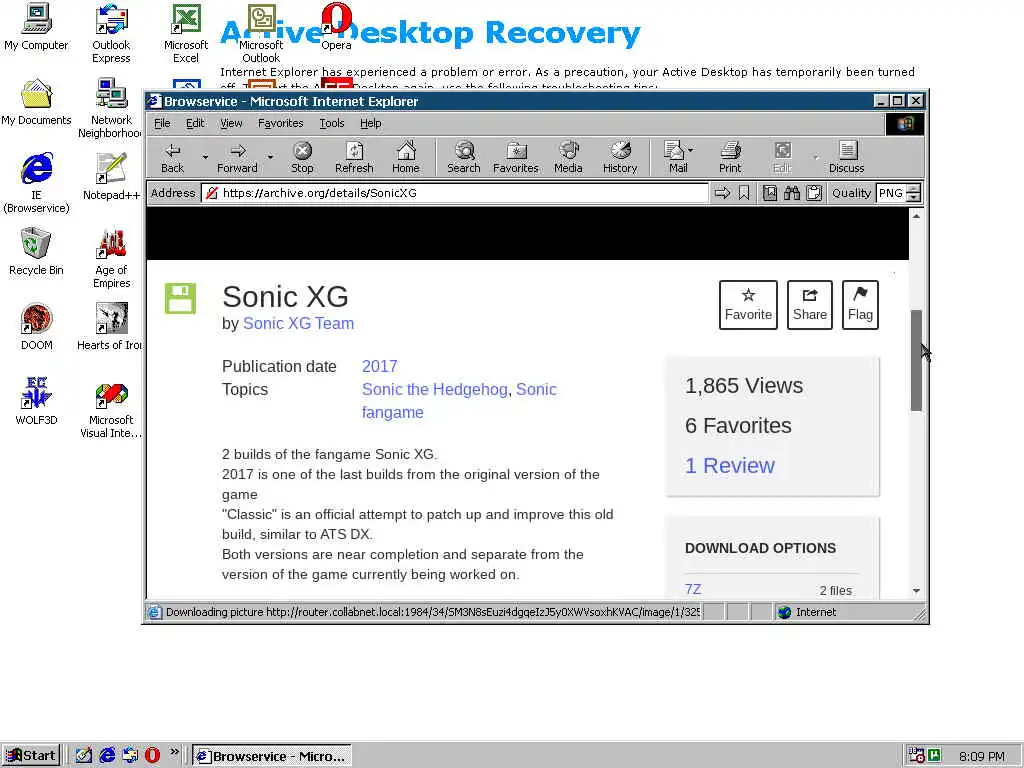
Task: Open the bookmarks book icon in address toolbar
Action: tap(770, 193)
